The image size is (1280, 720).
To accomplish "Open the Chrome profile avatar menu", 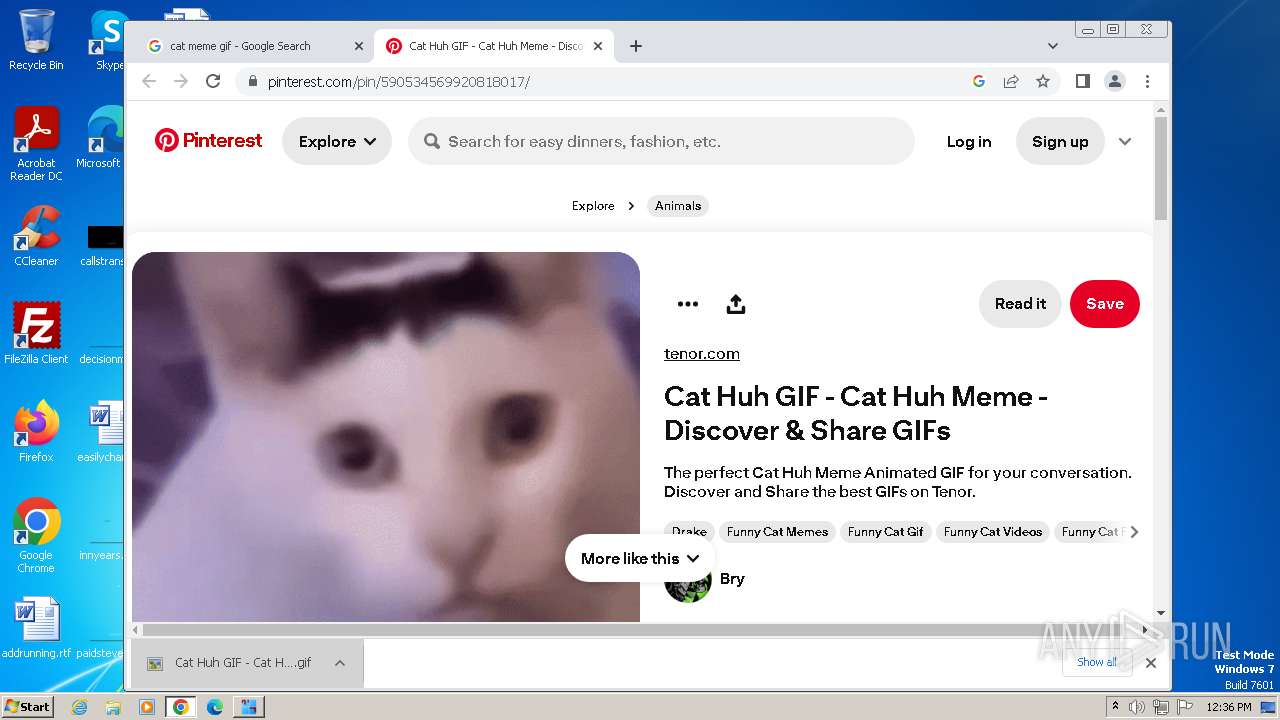I will point(1115,81).
